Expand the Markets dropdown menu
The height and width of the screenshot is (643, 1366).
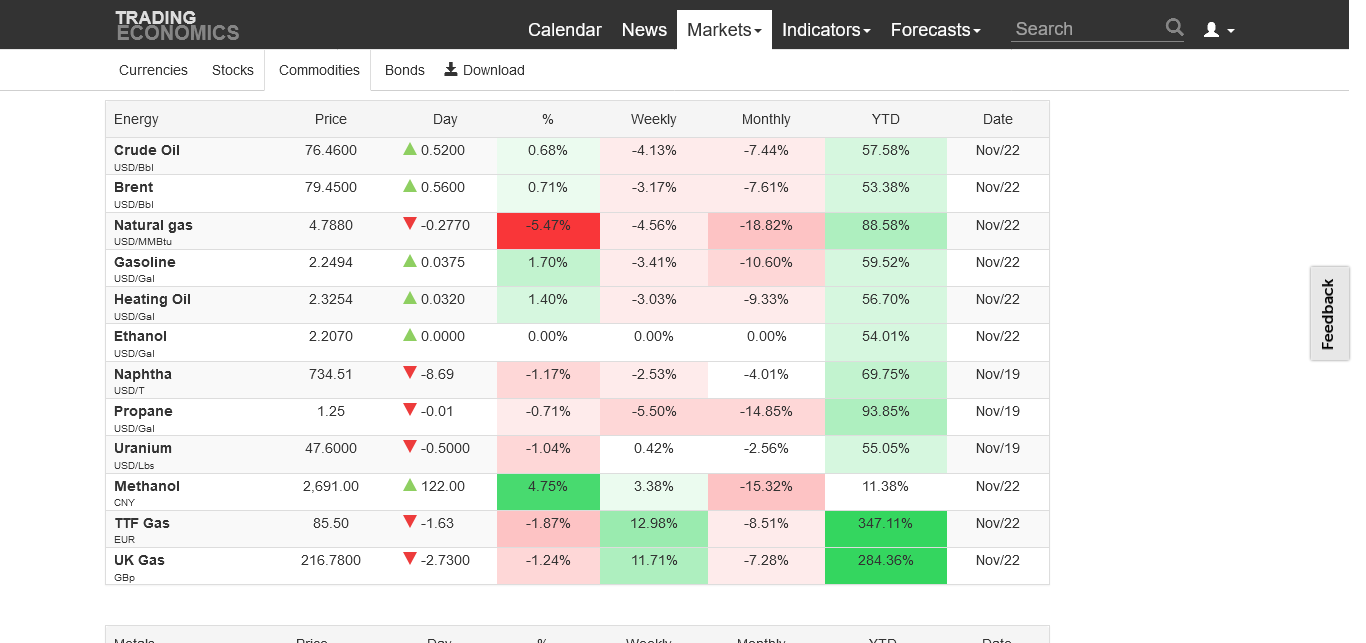pyautogui.click(x=724, y=30)
